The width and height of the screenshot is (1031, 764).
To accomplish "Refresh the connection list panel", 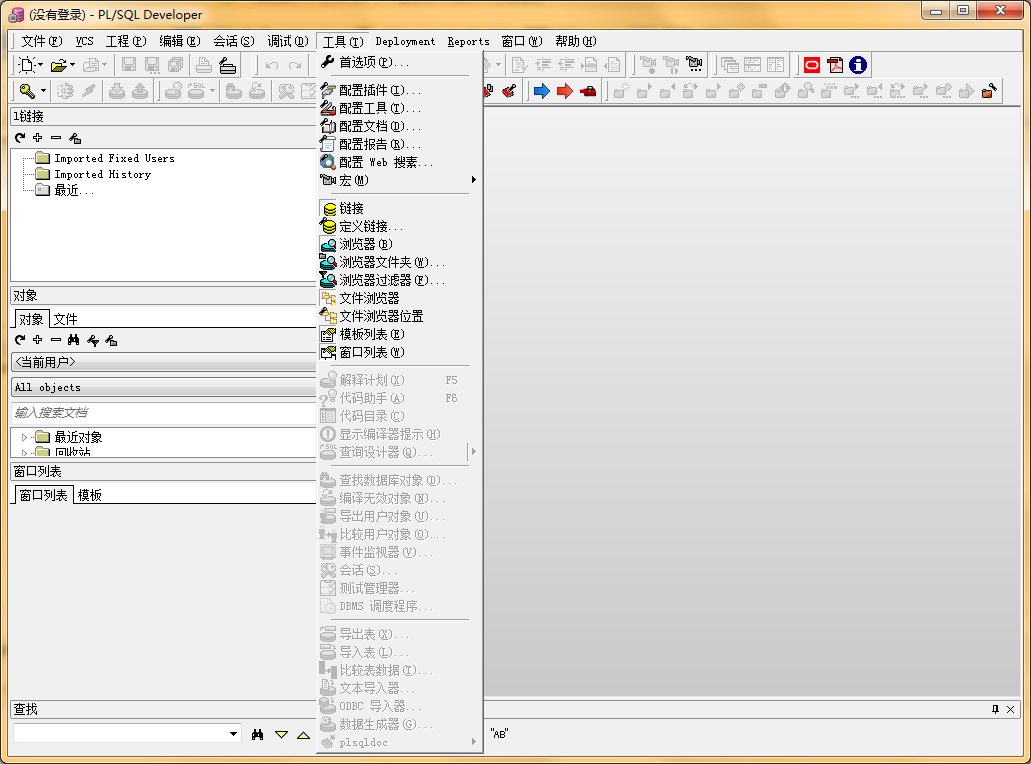I will [x=20, y=137].
